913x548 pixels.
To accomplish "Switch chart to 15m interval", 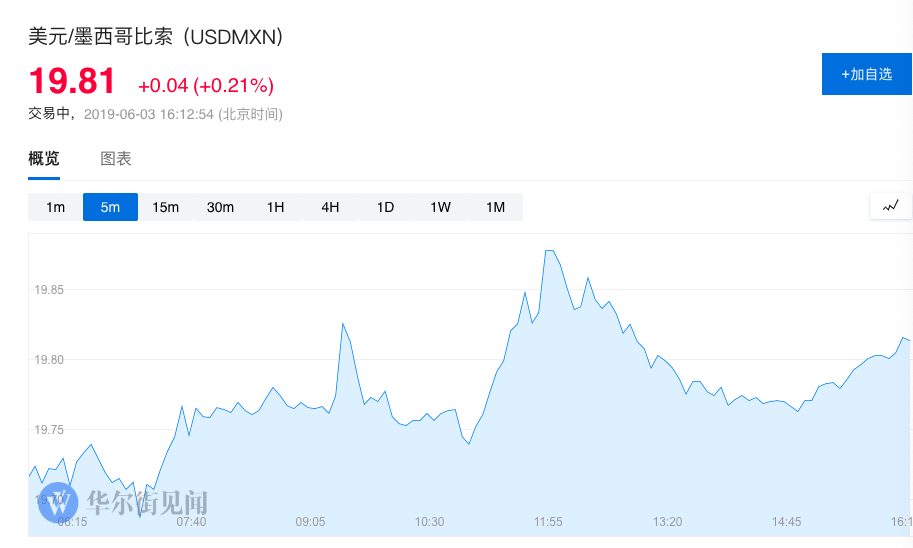I will 165,207.
